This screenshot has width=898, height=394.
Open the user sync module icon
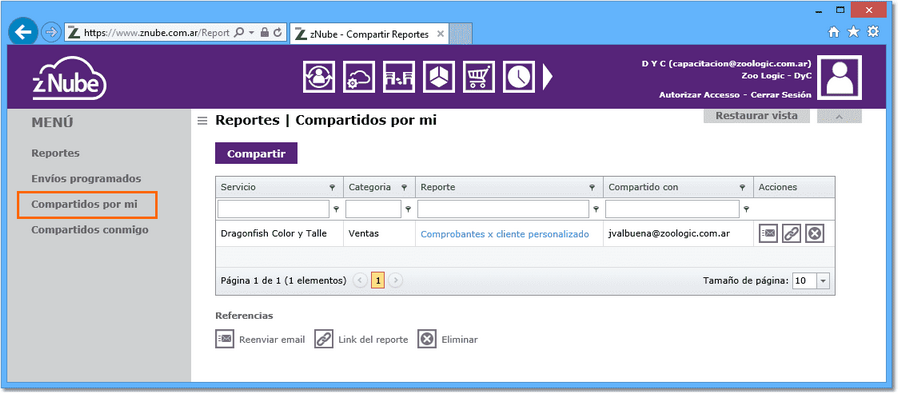318,77
